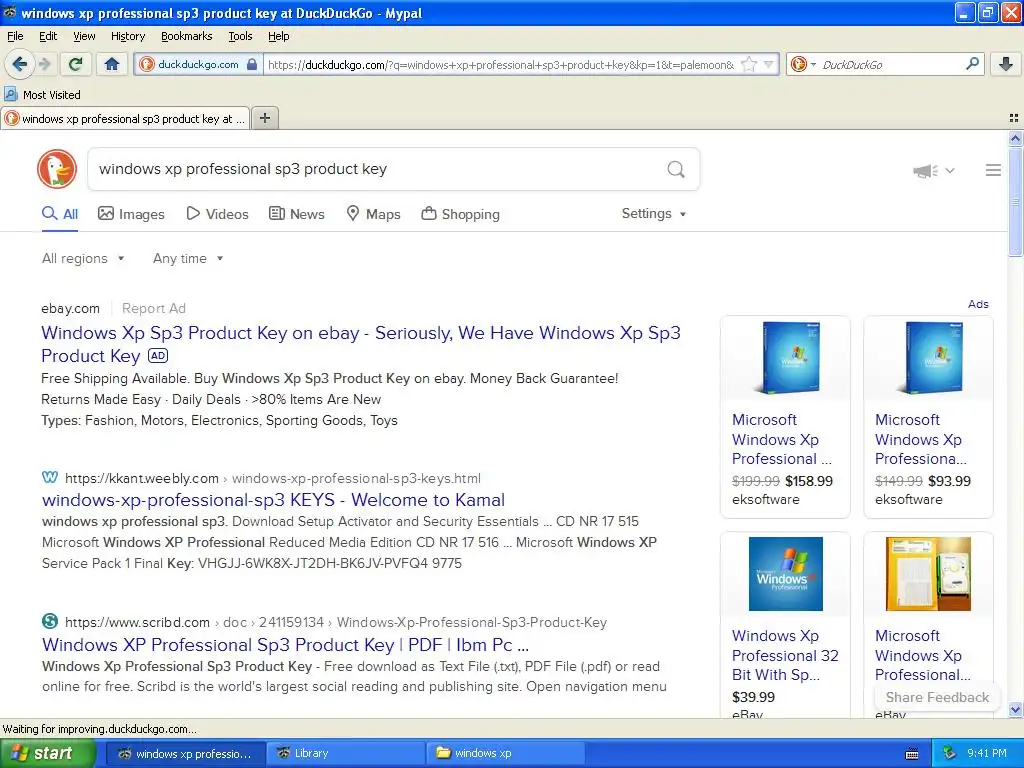The height and width of the screenshot is (768, 1024).
Task: Click the Report Ad link
Action: point(154,308)
